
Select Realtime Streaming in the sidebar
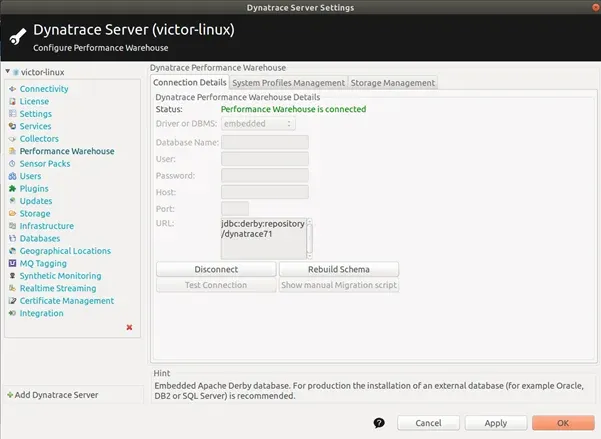(x=58, y=288)
